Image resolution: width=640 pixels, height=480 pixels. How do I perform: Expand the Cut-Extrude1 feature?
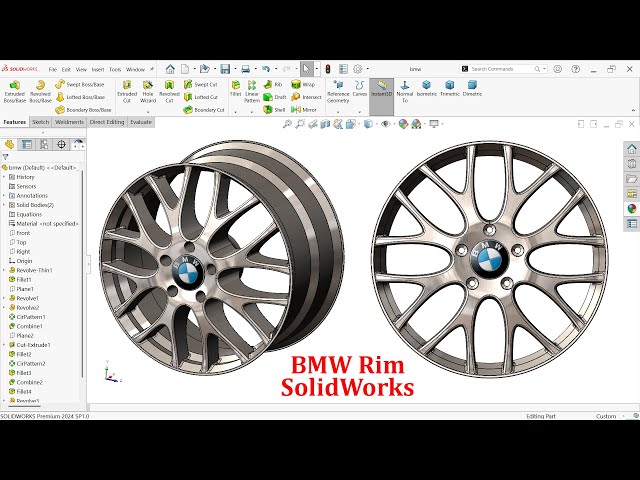coord(4,345)
